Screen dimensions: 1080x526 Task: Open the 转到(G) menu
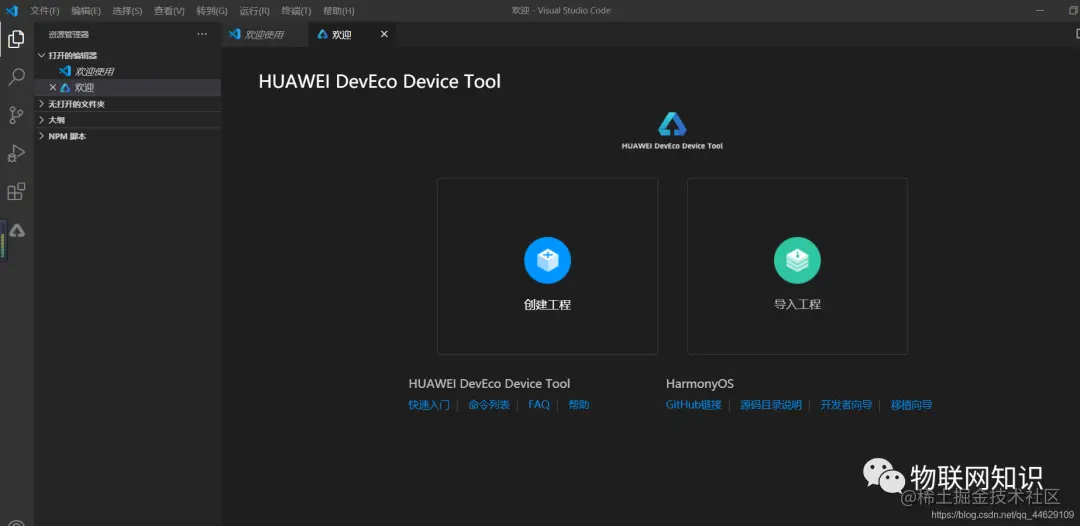click(x=212, y=11)
